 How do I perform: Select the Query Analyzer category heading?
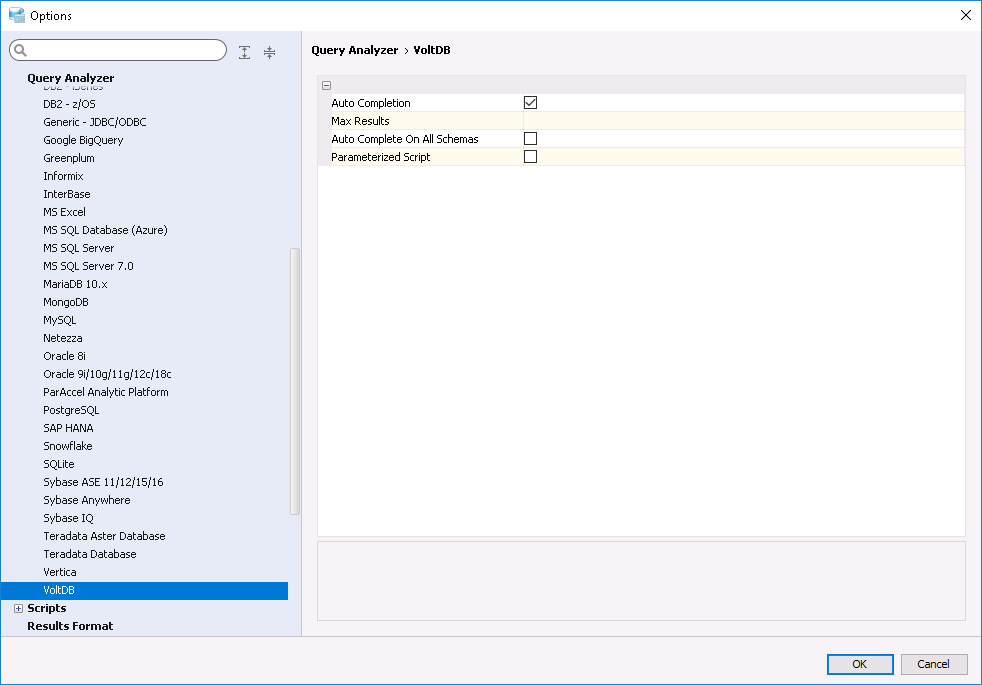(x=70, y=78)
